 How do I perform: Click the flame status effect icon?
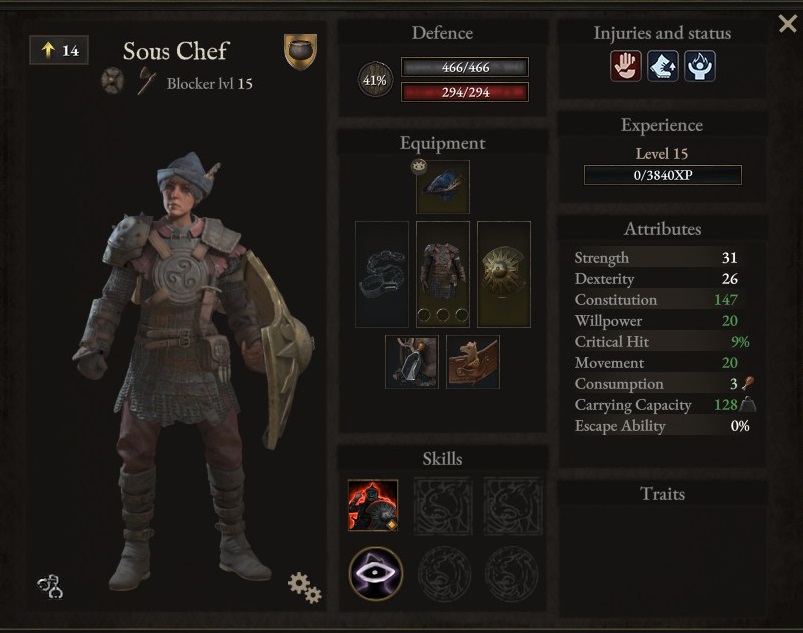(700, 66)
